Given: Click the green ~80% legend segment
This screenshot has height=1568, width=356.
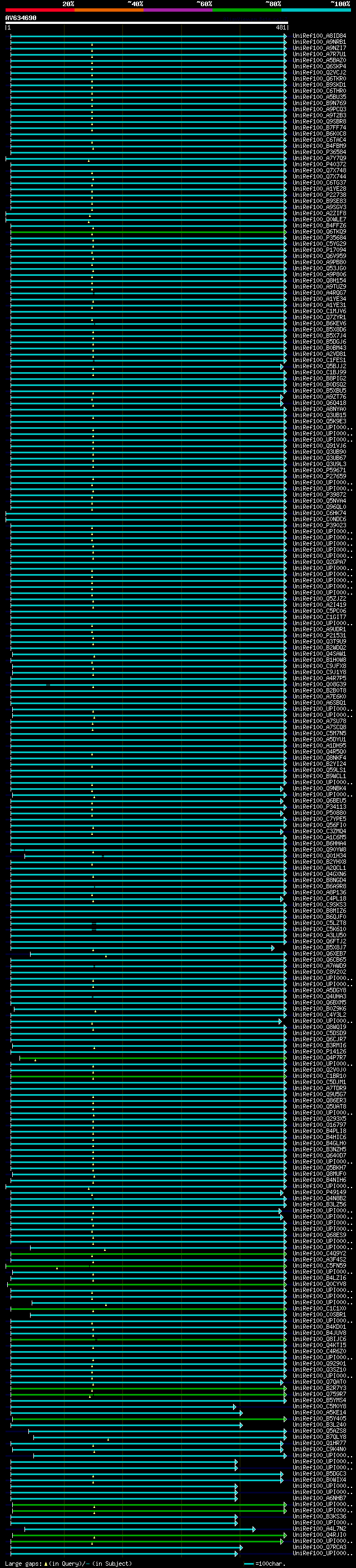Looking at the screenshot, I should point(247,10).
